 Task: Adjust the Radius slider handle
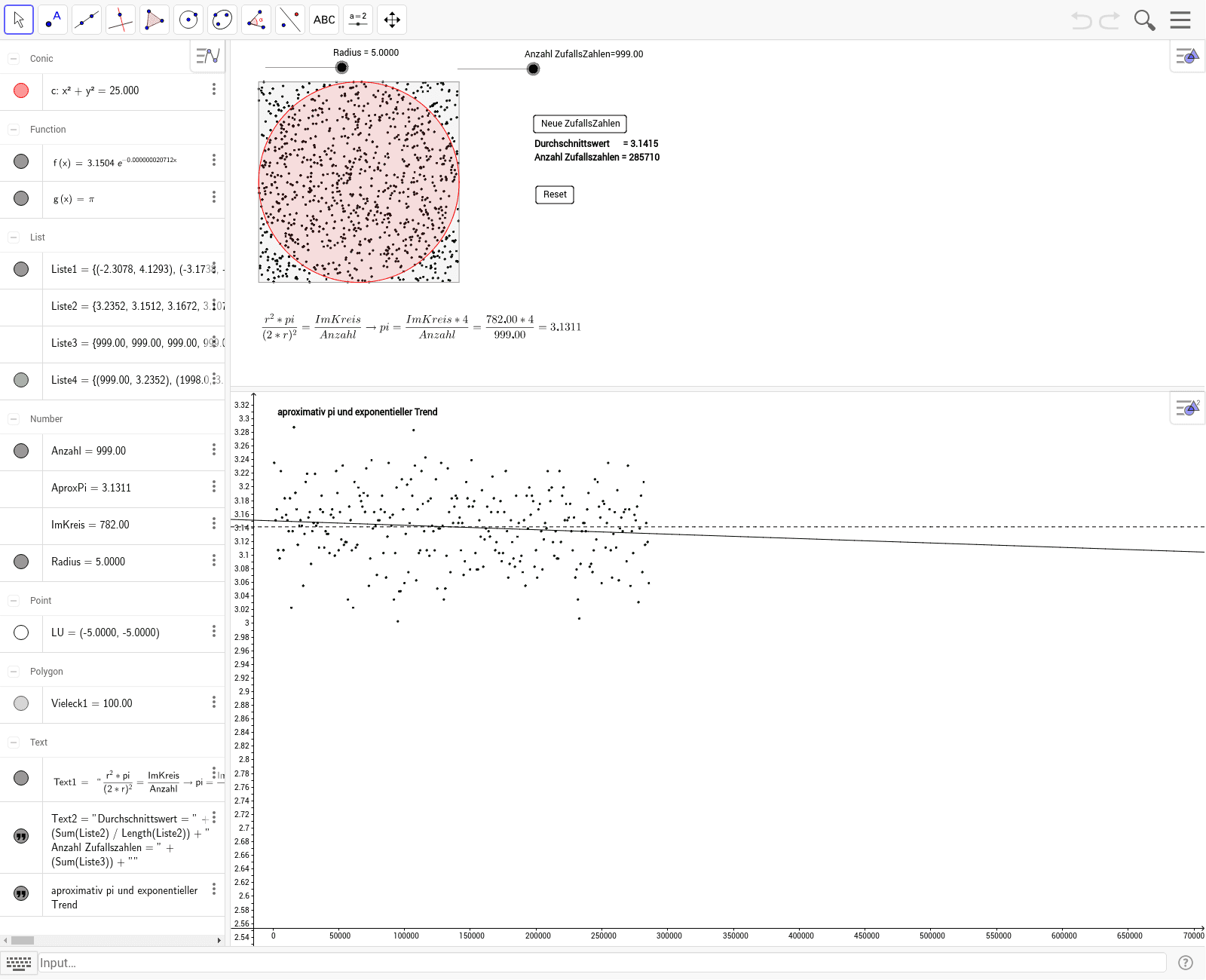tap(341, 67)
